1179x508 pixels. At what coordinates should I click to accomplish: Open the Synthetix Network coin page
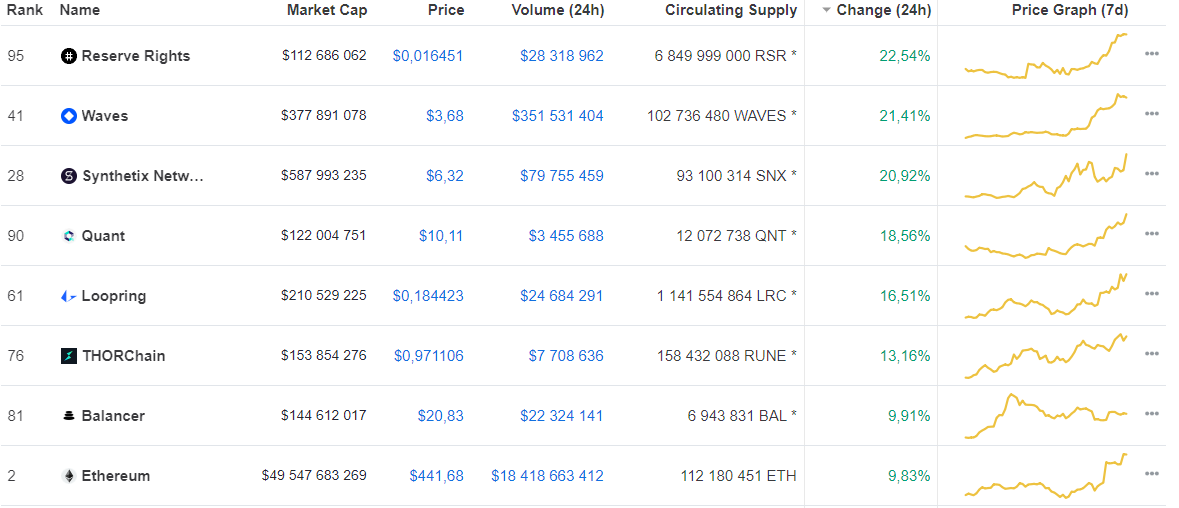[x=143, y=176]
